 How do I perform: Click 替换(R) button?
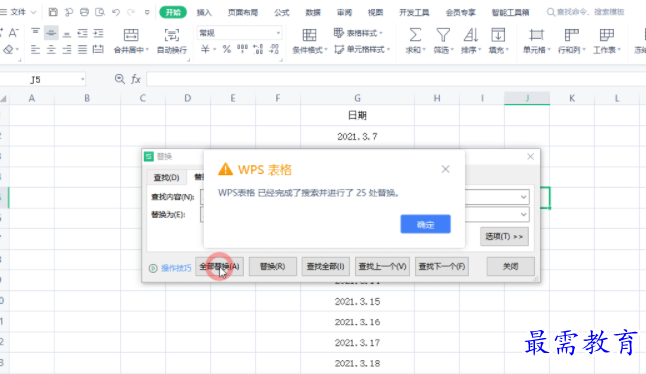(x=272, y=266)
